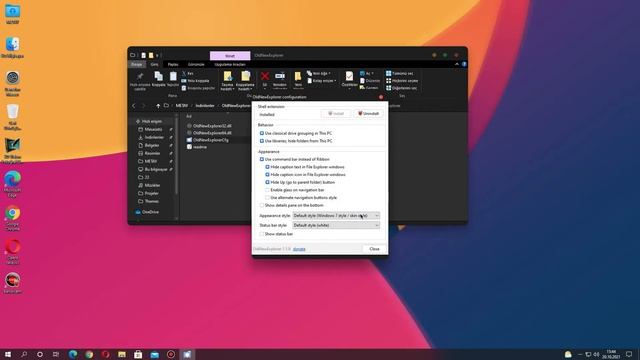Open Microsoft Edge from the taskbar
This screenshot has width=640, height=360.
(73, 354)
